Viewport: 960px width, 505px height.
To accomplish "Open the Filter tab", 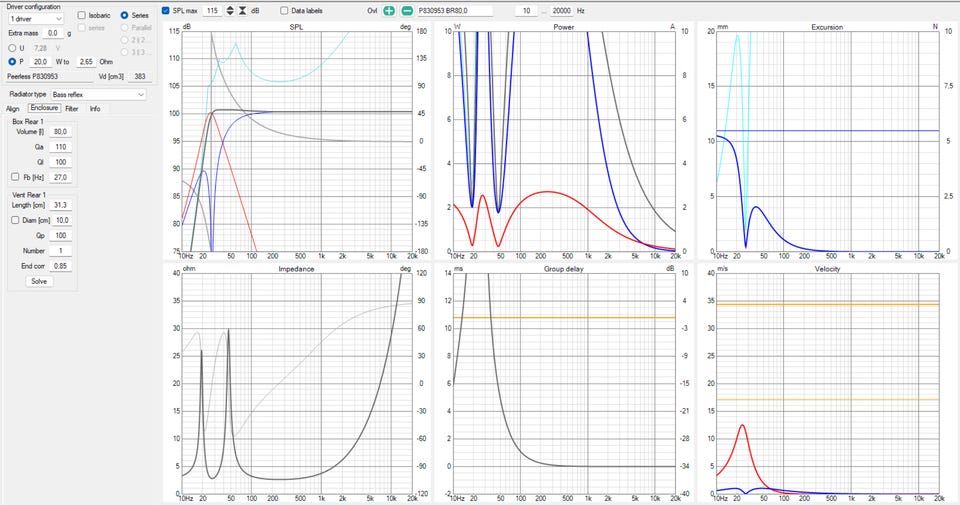I will pyautogui.click(x=72, y=108).
